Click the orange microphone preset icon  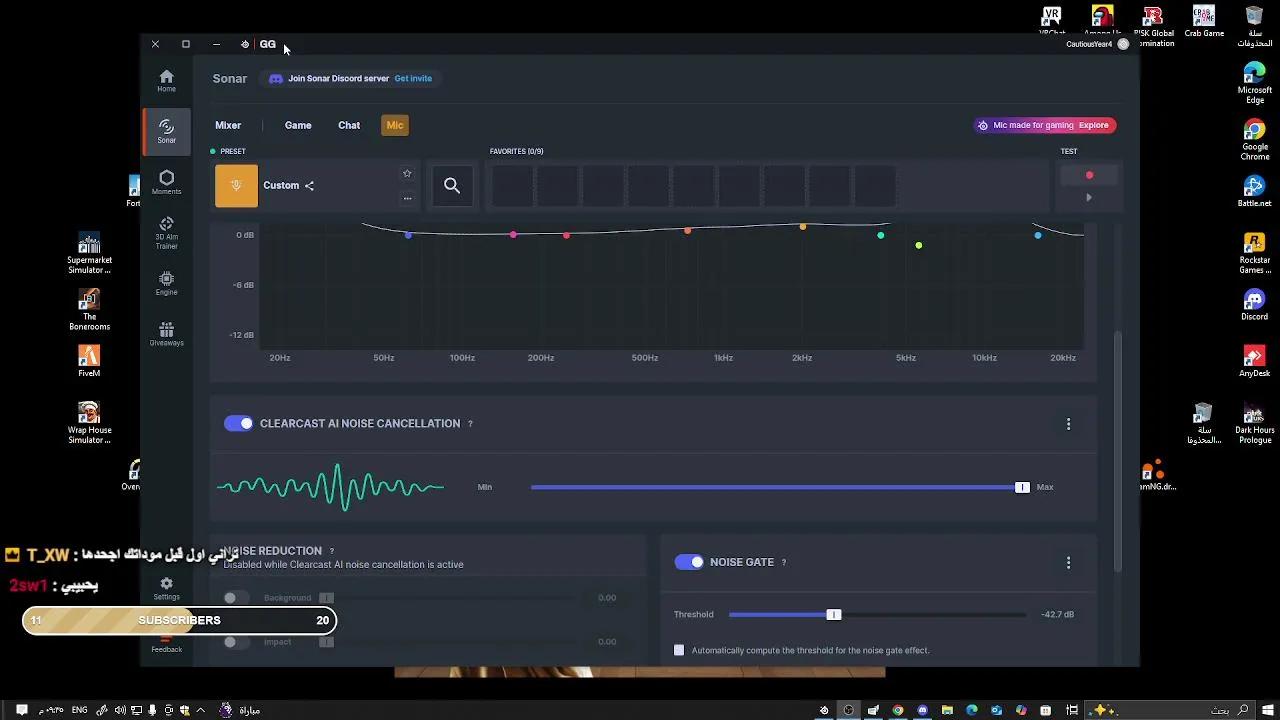click(x=236, y=186)
